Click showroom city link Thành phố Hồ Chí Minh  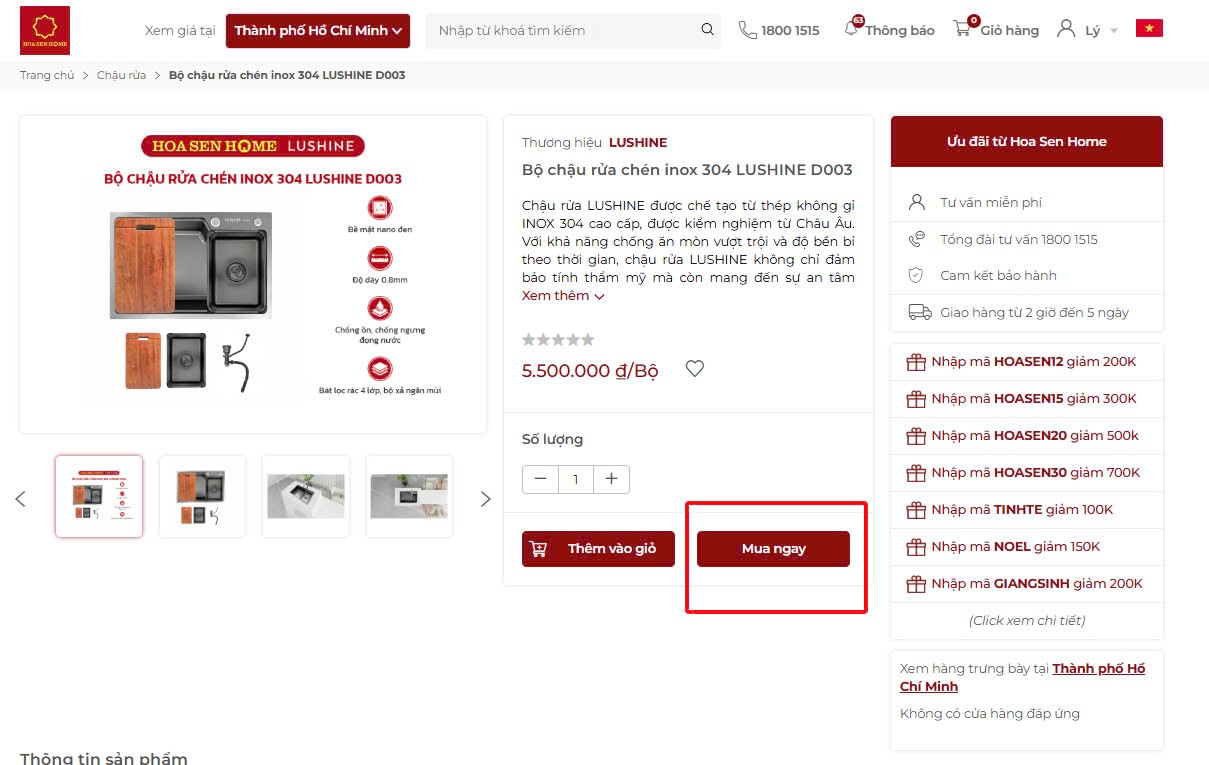click(x=1022, y=677)
